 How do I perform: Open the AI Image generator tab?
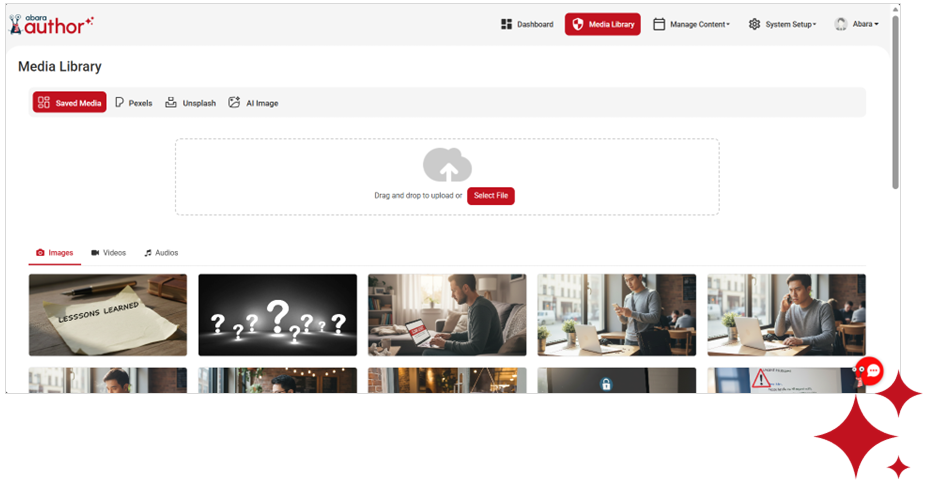(x=253, y=103)
